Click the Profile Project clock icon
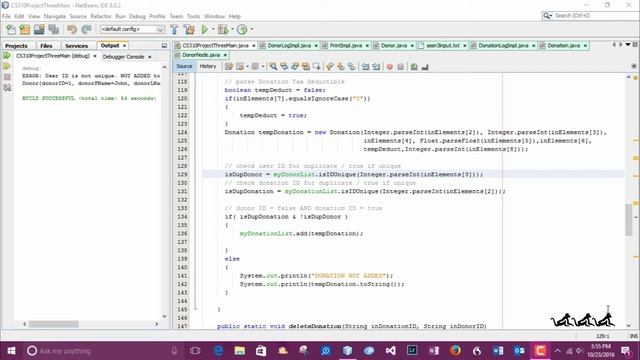The image size is (640, 360). coord(242,29)
